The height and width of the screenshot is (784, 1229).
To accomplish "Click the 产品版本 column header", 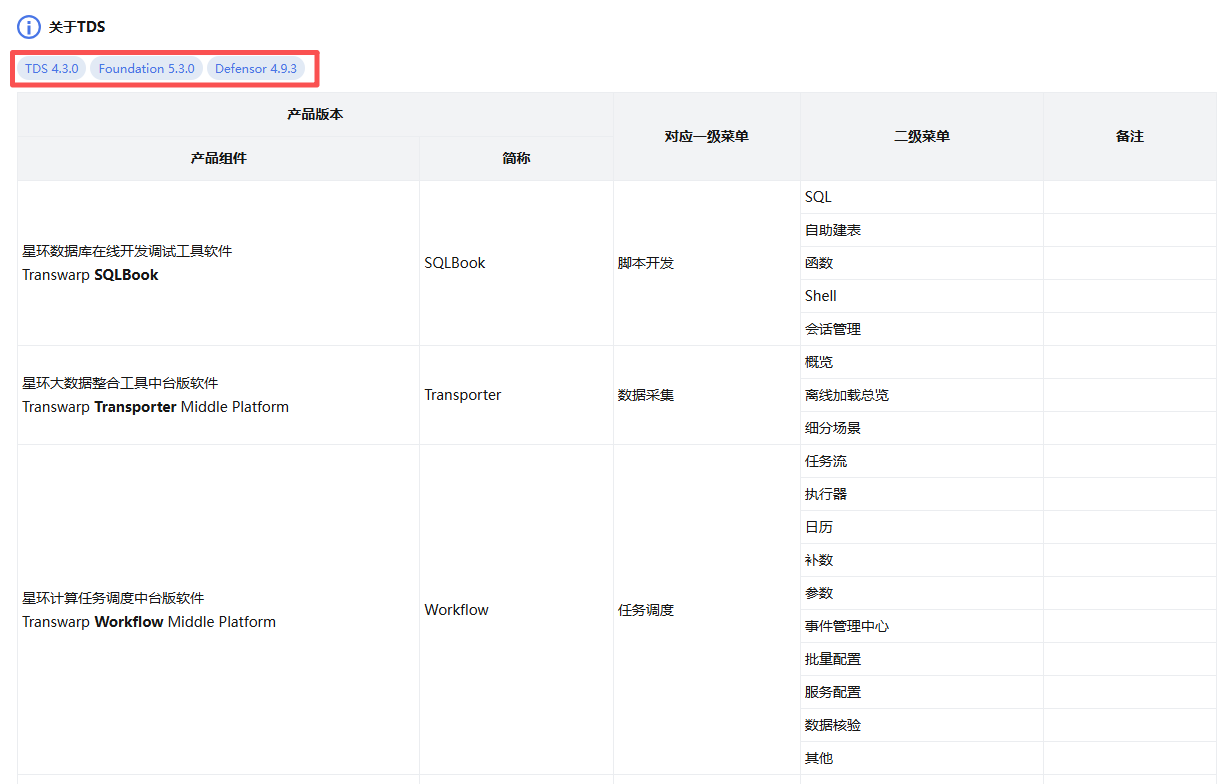I will (315, 115).
